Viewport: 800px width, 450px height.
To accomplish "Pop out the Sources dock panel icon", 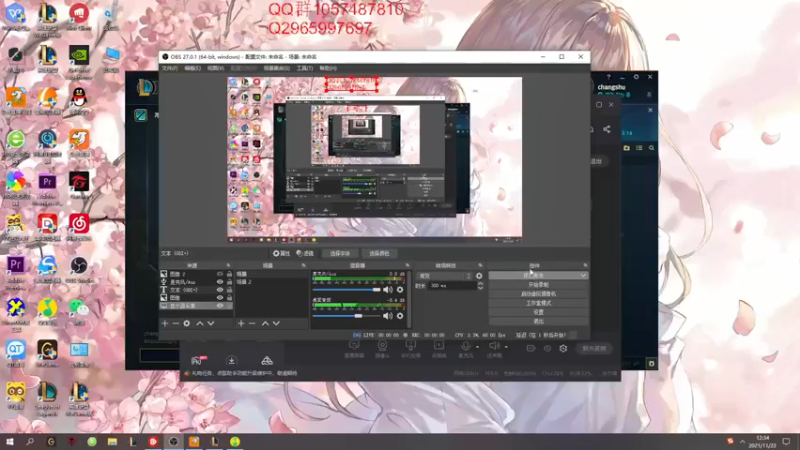I will 228,265.
